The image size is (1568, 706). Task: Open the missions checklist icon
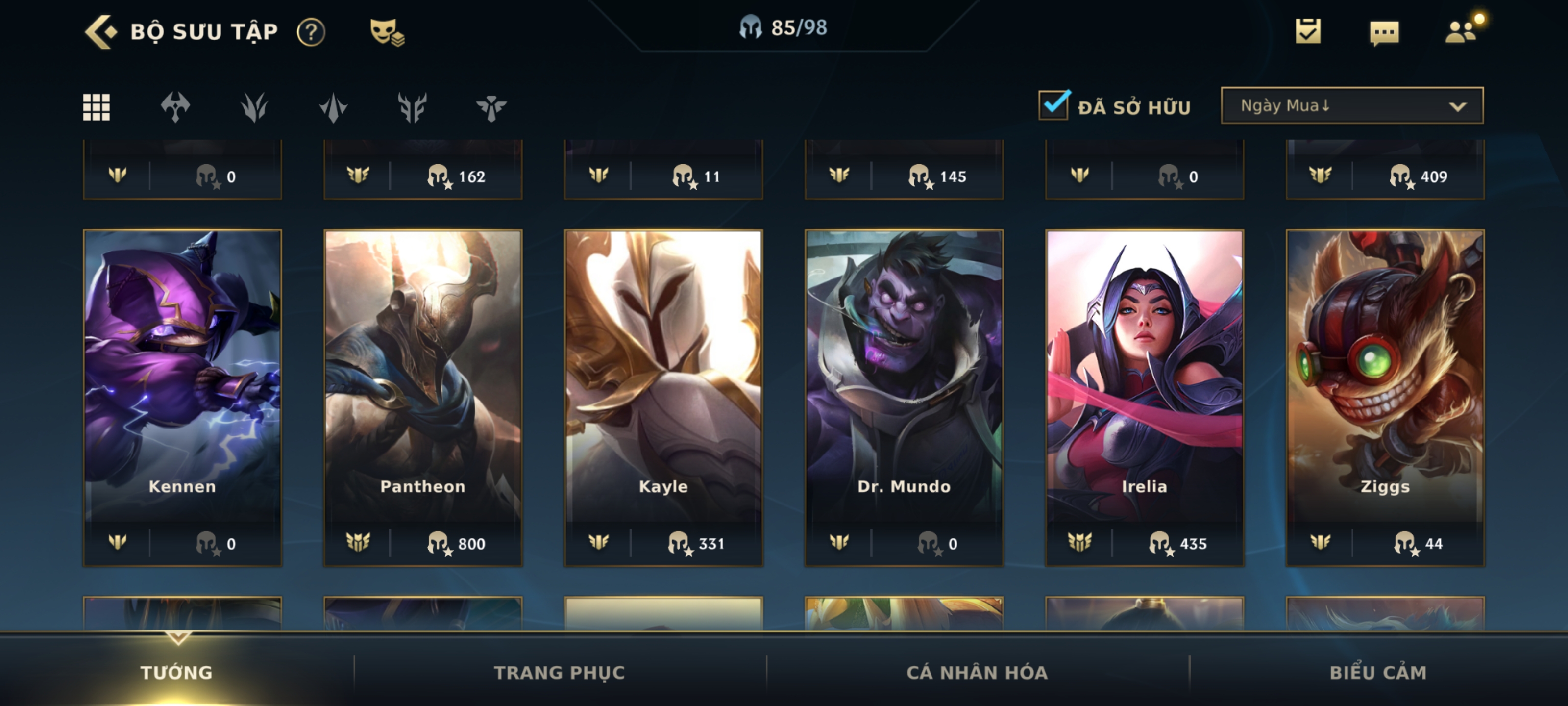pyautogui.click(x=1308, y=31)
